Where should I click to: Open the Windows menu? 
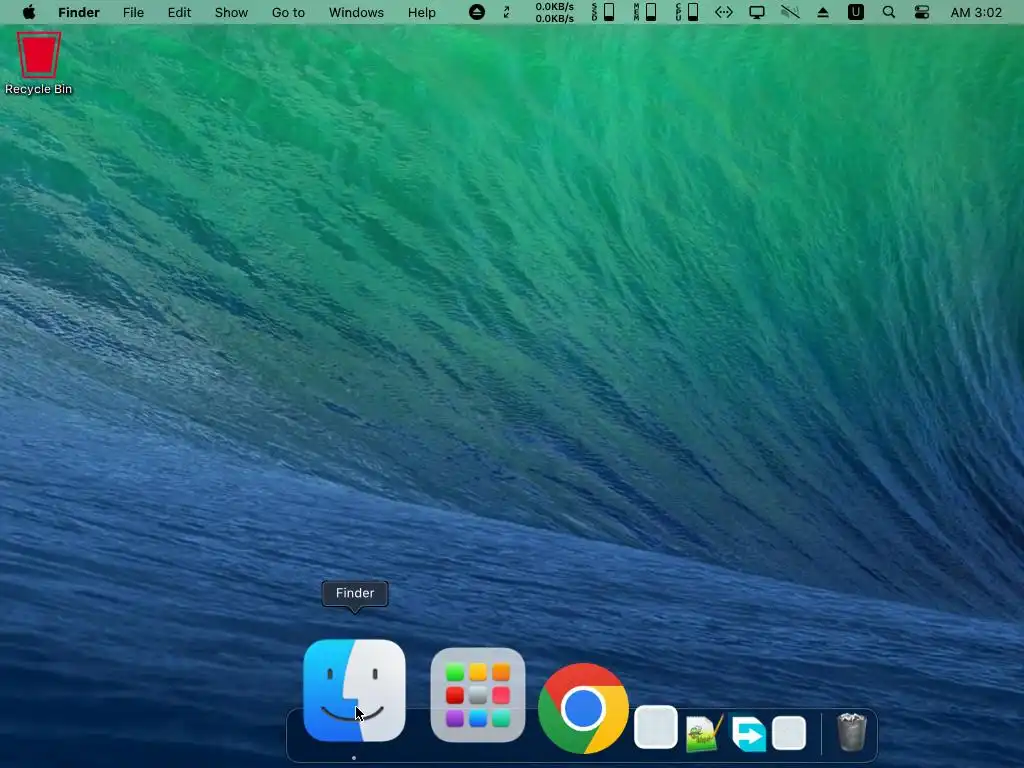click(356, 12)
